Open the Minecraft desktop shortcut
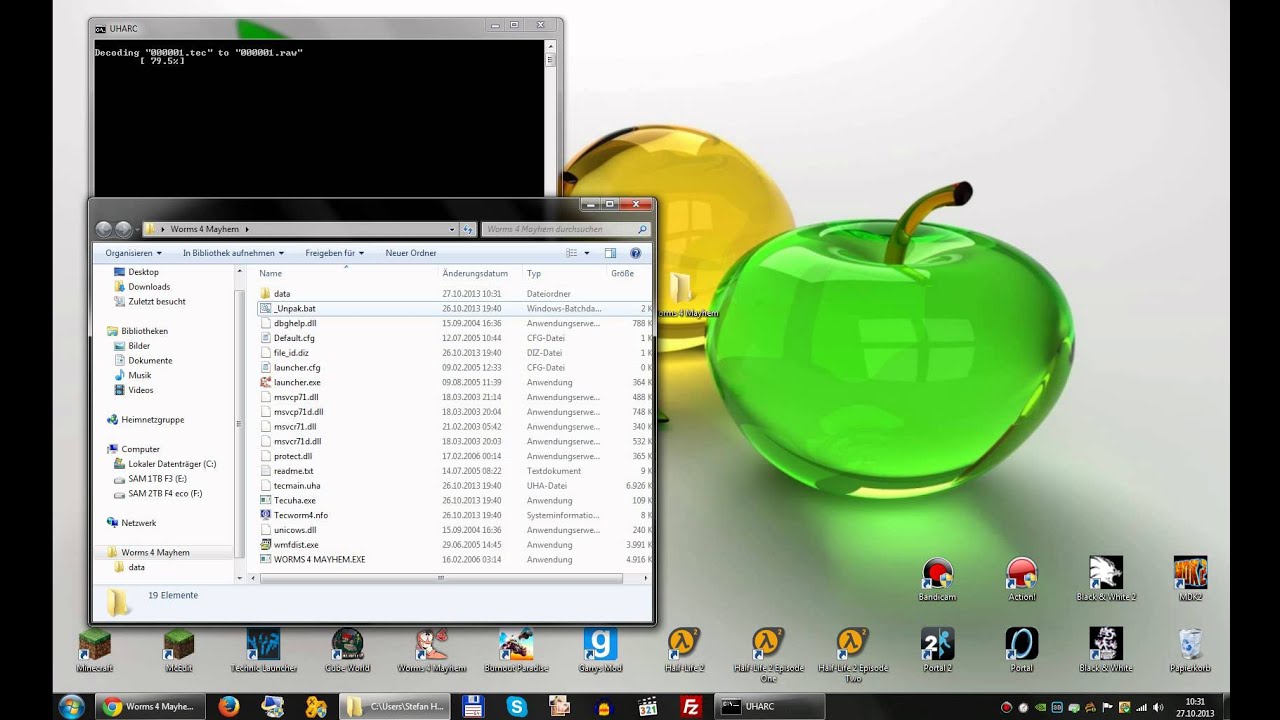Viewport: 1280px width, 720px height. pyautogui.click(x=94, y=651)
